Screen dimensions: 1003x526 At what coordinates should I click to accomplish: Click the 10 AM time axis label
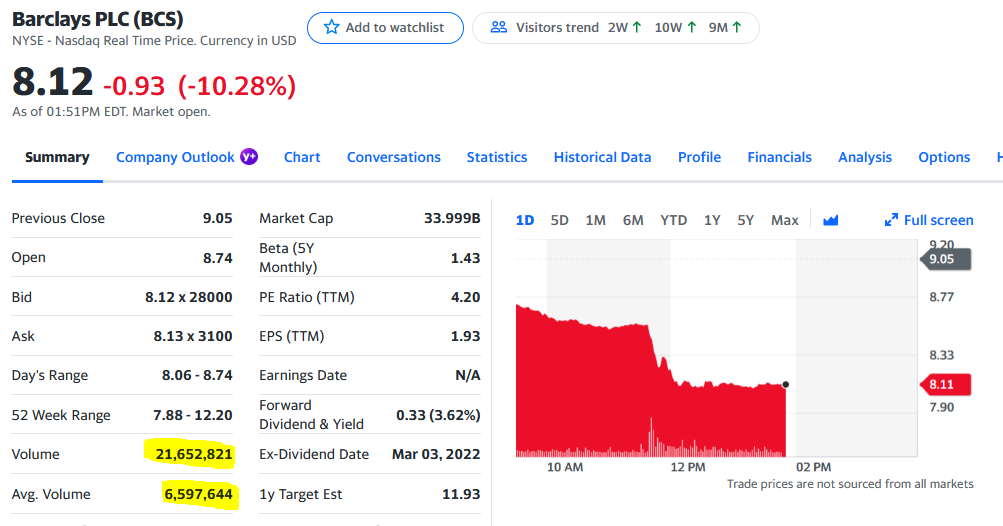point(565,467)
